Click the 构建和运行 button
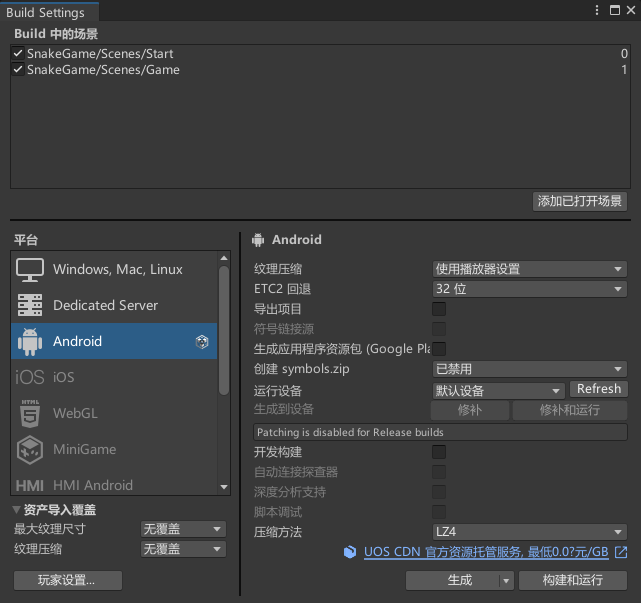 click(x=573, y=581)
